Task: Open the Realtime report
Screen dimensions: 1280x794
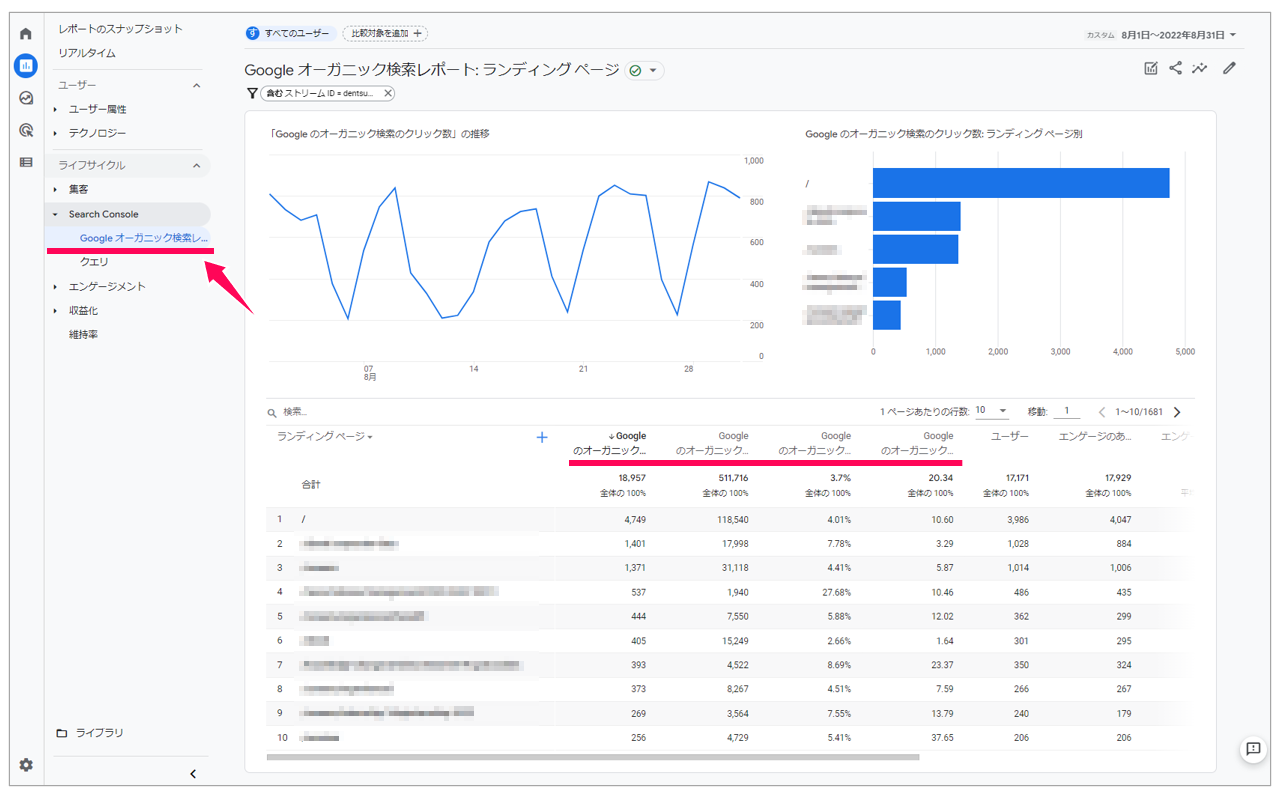Action: (87, 53)
